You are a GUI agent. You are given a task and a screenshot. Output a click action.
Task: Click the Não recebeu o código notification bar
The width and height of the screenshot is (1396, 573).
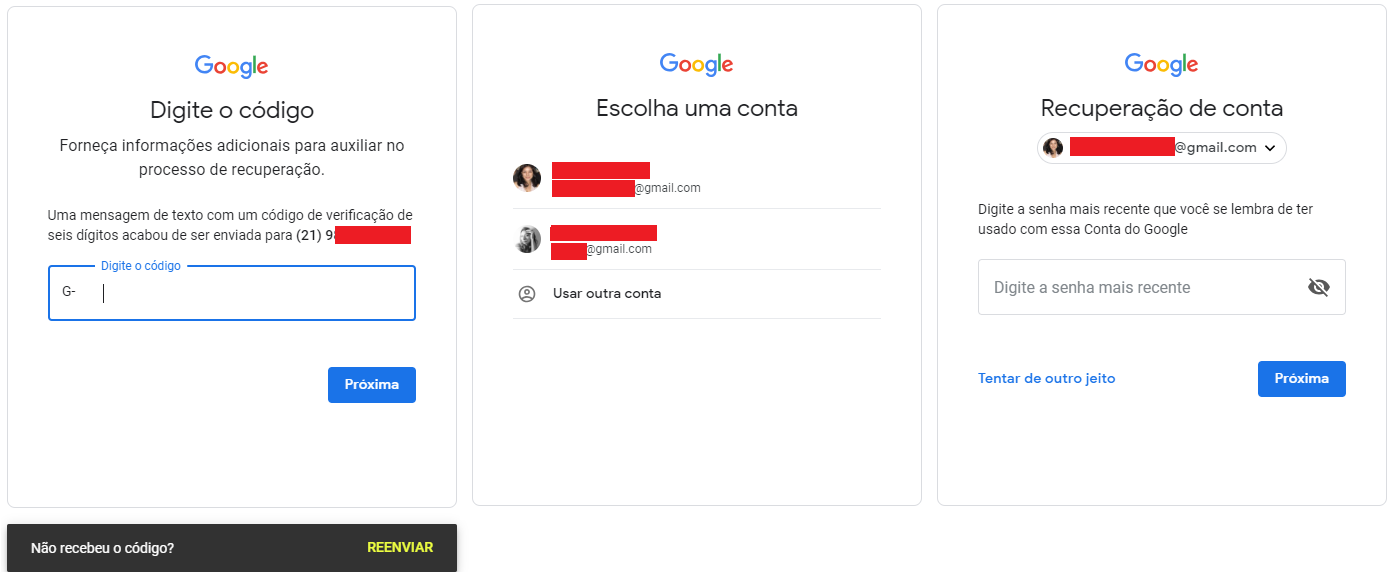tap(232, 548)
